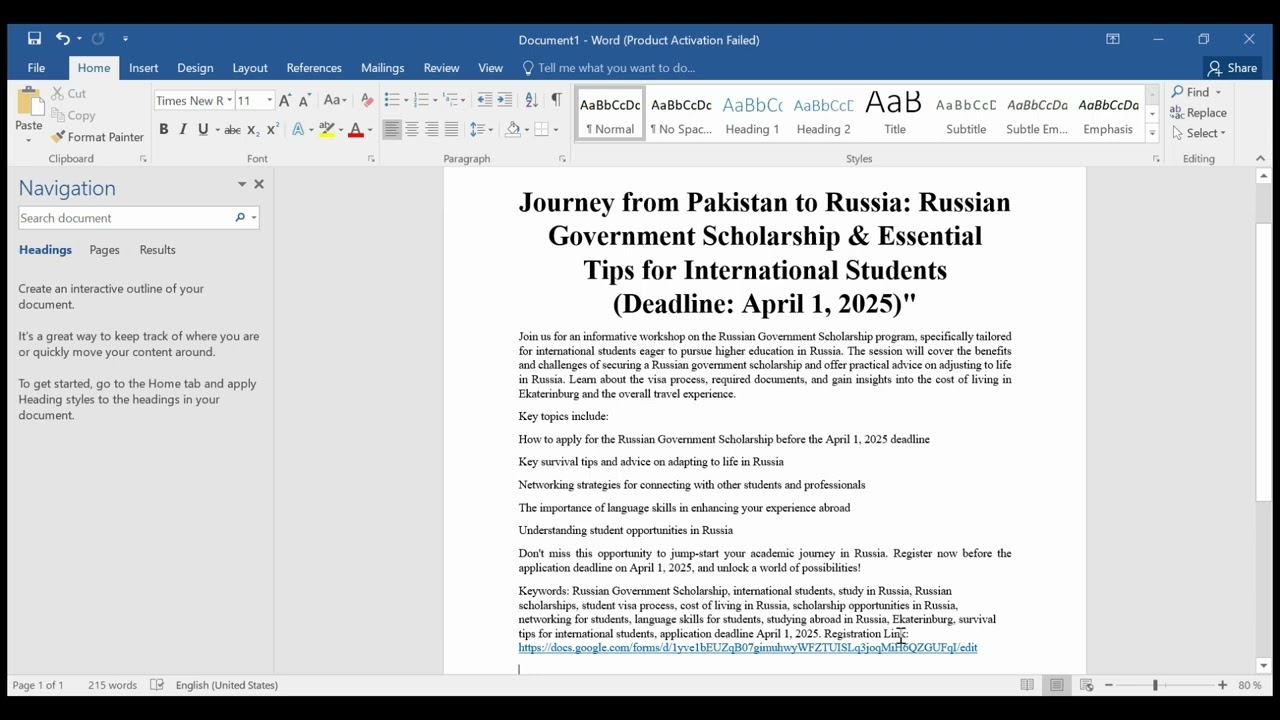Toggle Italic formatting
1280x720 pixels.
(x=183, y=130)
